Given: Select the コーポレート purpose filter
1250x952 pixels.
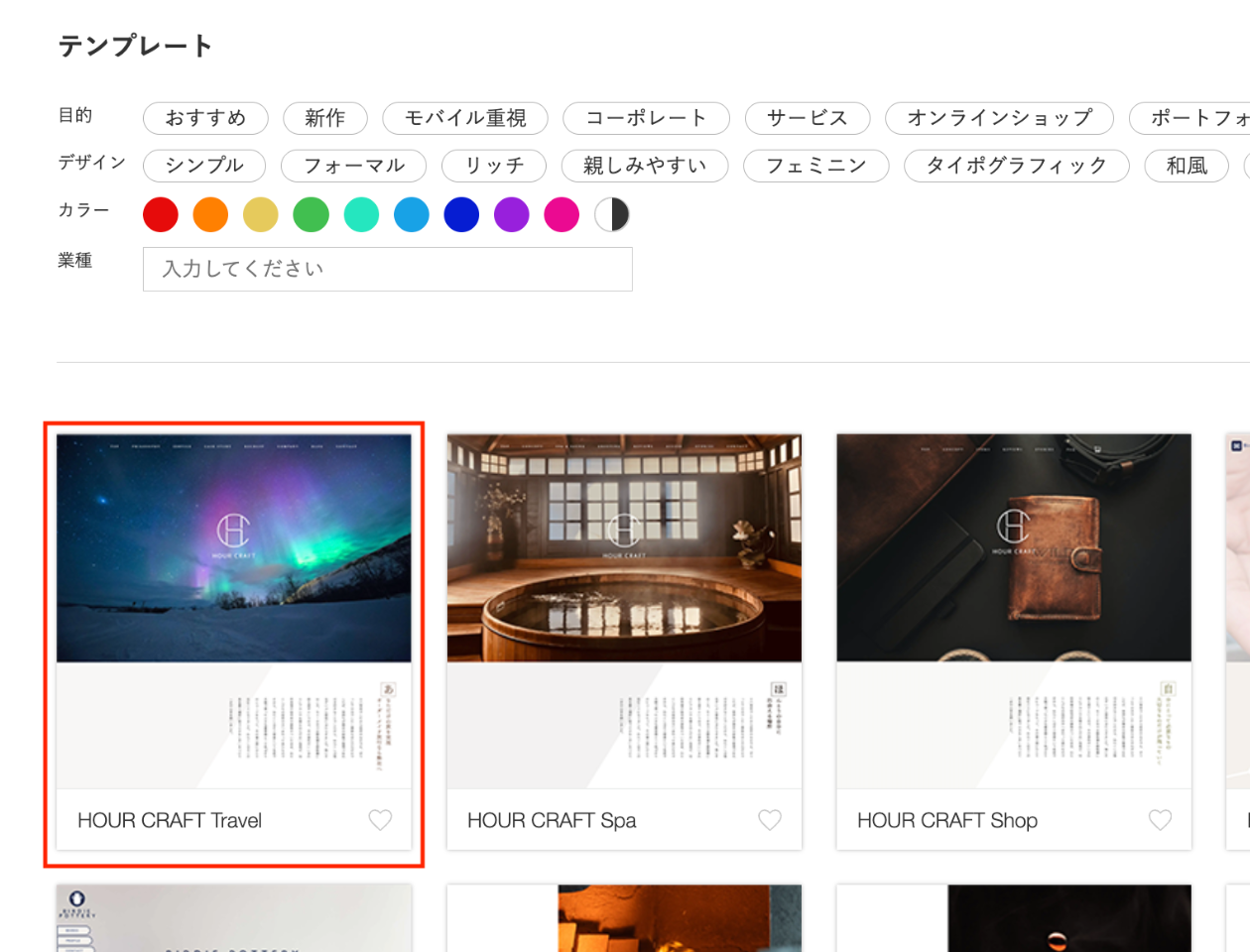Looking at the screenshot, I should (646, 118).
